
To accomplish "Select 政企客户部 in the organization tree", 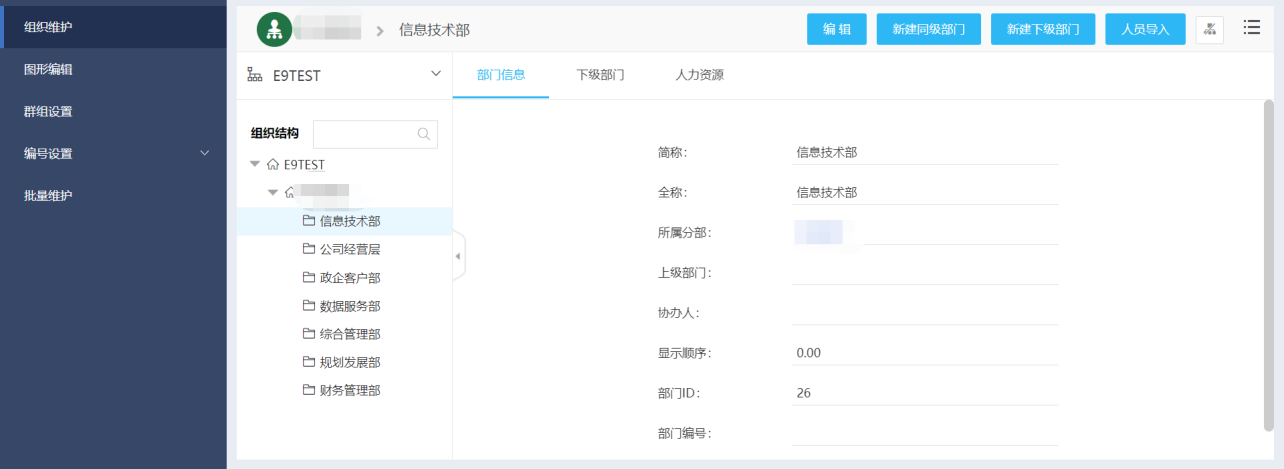I will [350, 278].
